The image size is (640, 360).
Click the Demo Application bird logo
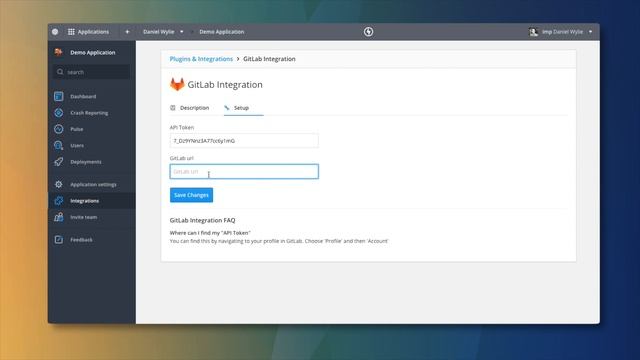[x=58, y=52]
